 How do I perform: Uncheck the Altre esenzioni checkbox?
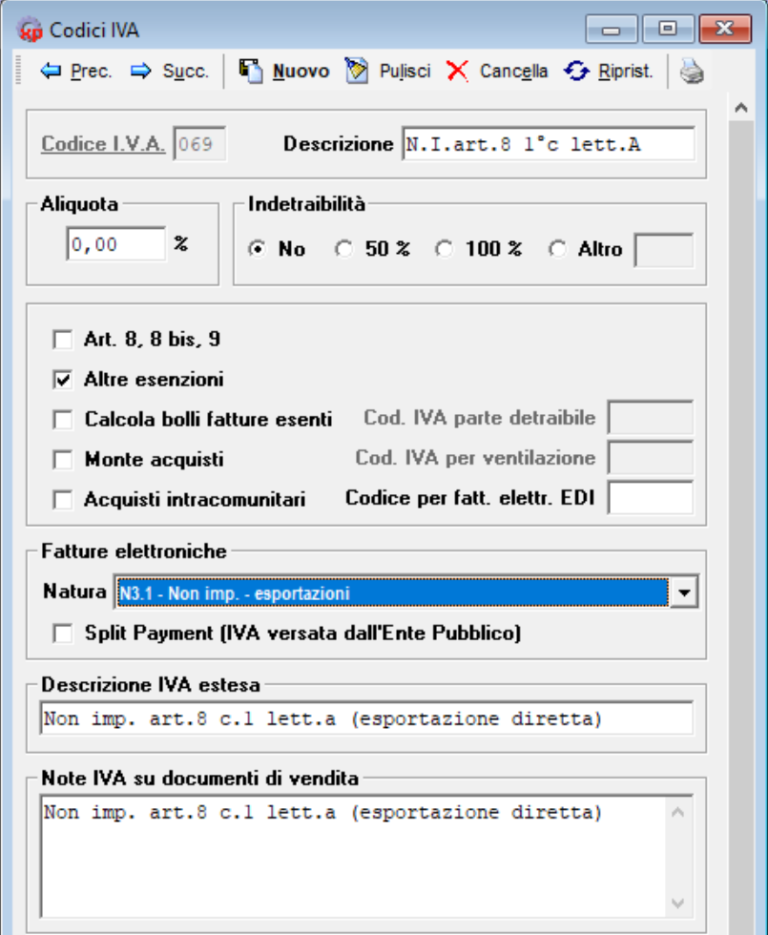pos(63,380)
